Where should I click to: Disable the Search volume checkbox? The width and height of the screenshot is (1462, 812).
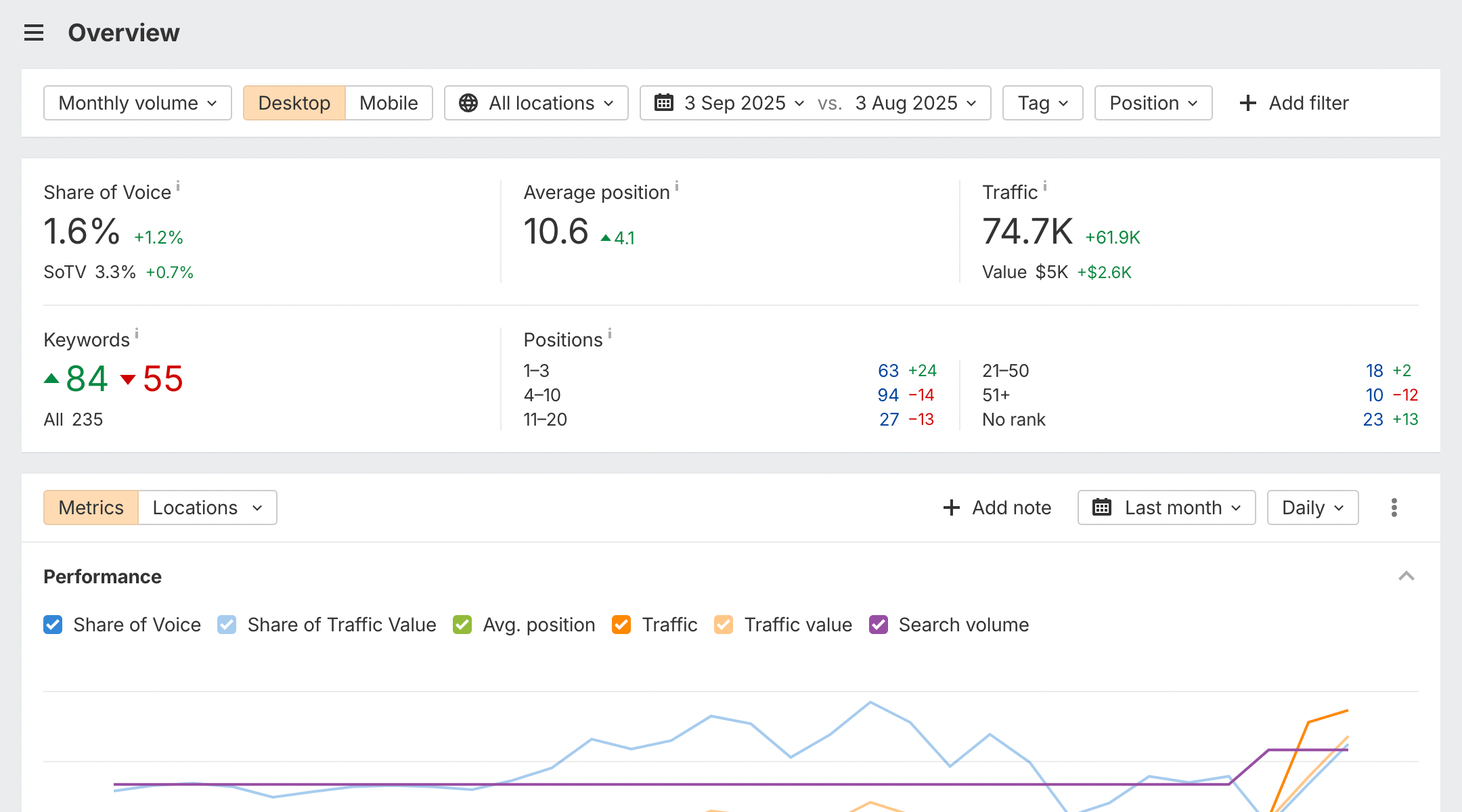[x=879, y=625]
